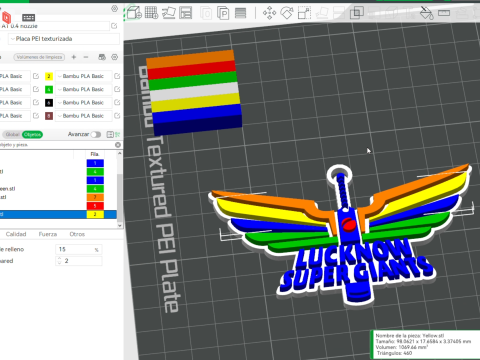Image resolution: width=480 pixels, height=360 pixels.
Task: Click the green filament 4 slot swatch
Action: [49, 89]
